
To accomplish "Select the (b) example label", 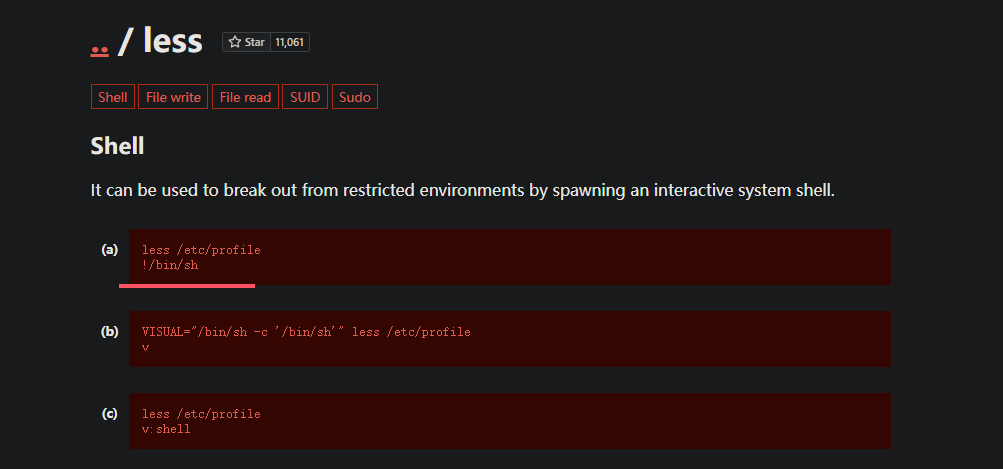I will coord(110,331).
